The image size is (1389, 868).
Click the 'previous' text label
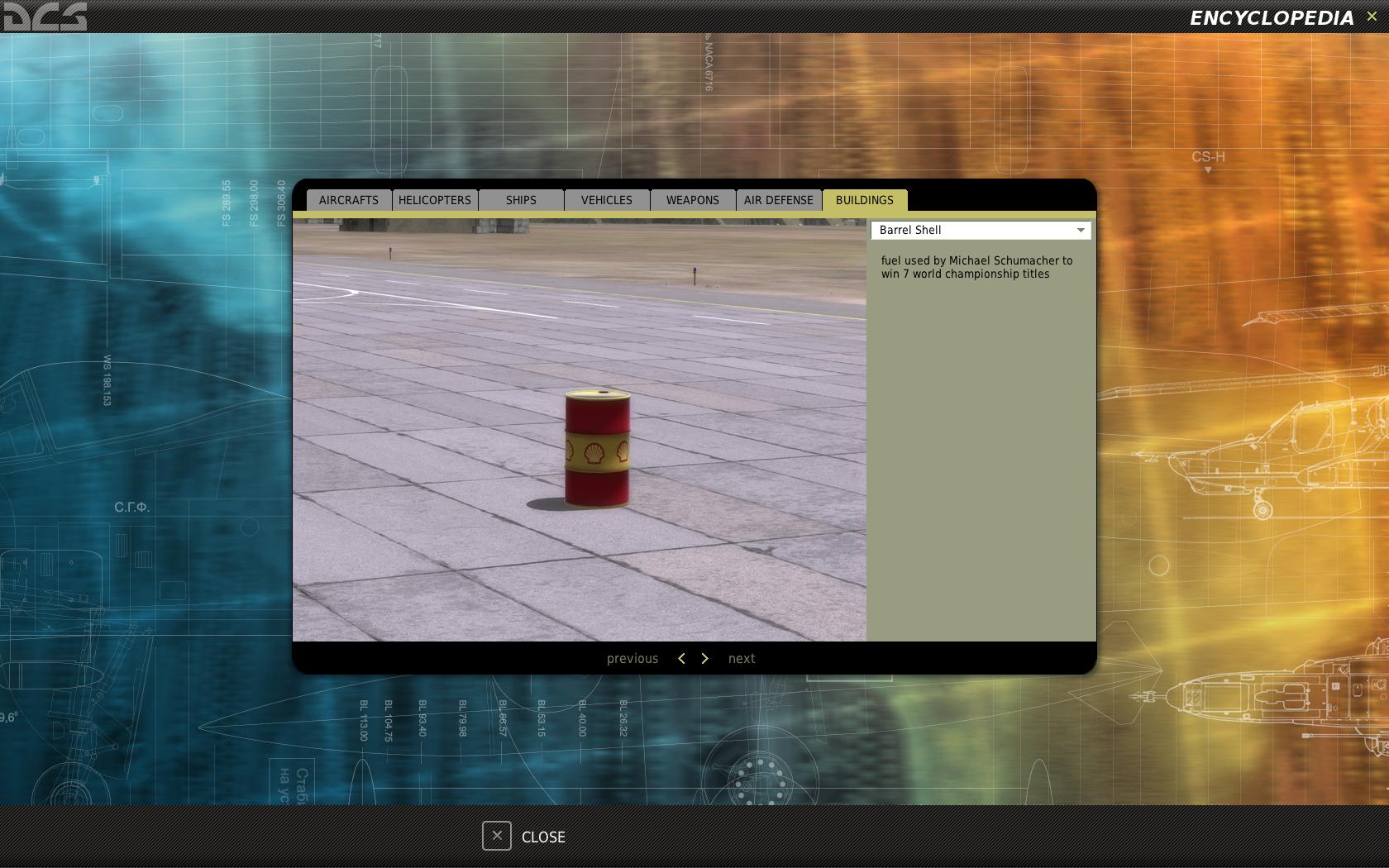(x=632, y=659)
